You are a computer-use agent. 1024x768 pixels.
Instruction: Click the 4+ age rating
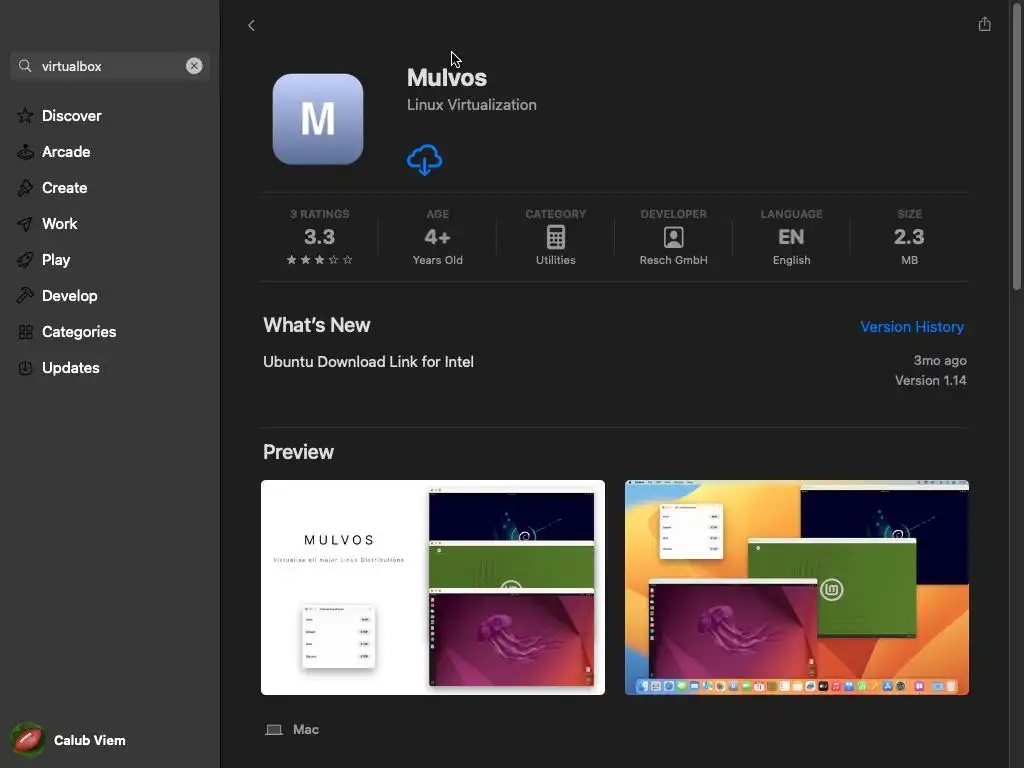click(438, 236)
